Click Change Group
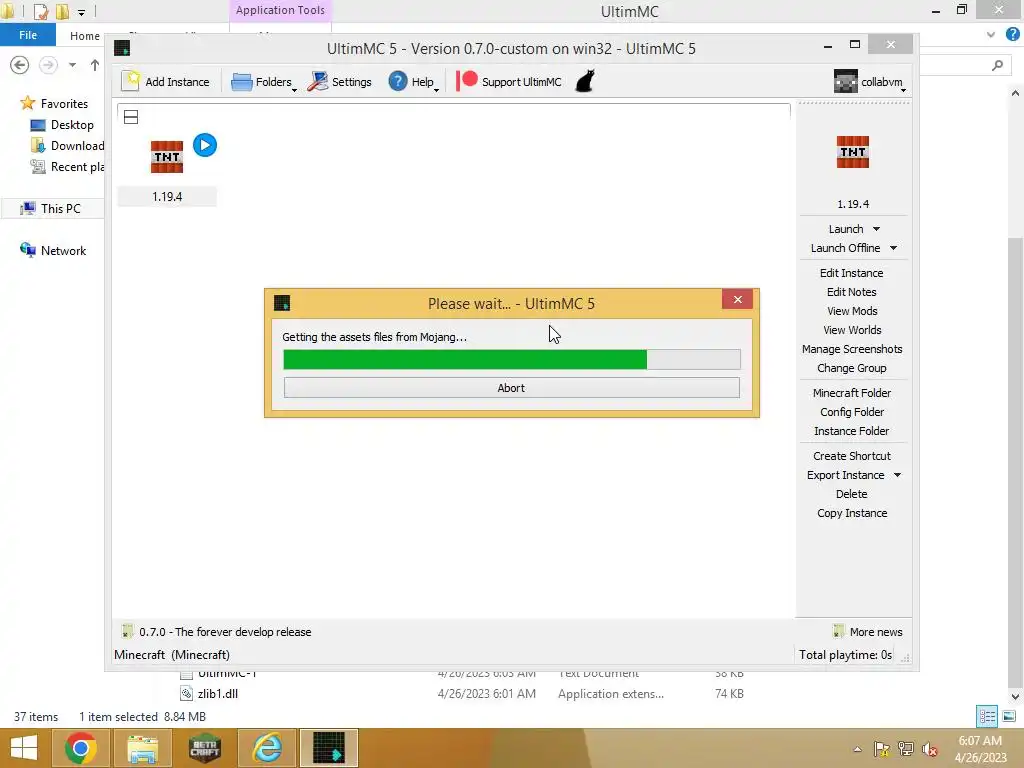1024x768 pixels. point(852,368)
